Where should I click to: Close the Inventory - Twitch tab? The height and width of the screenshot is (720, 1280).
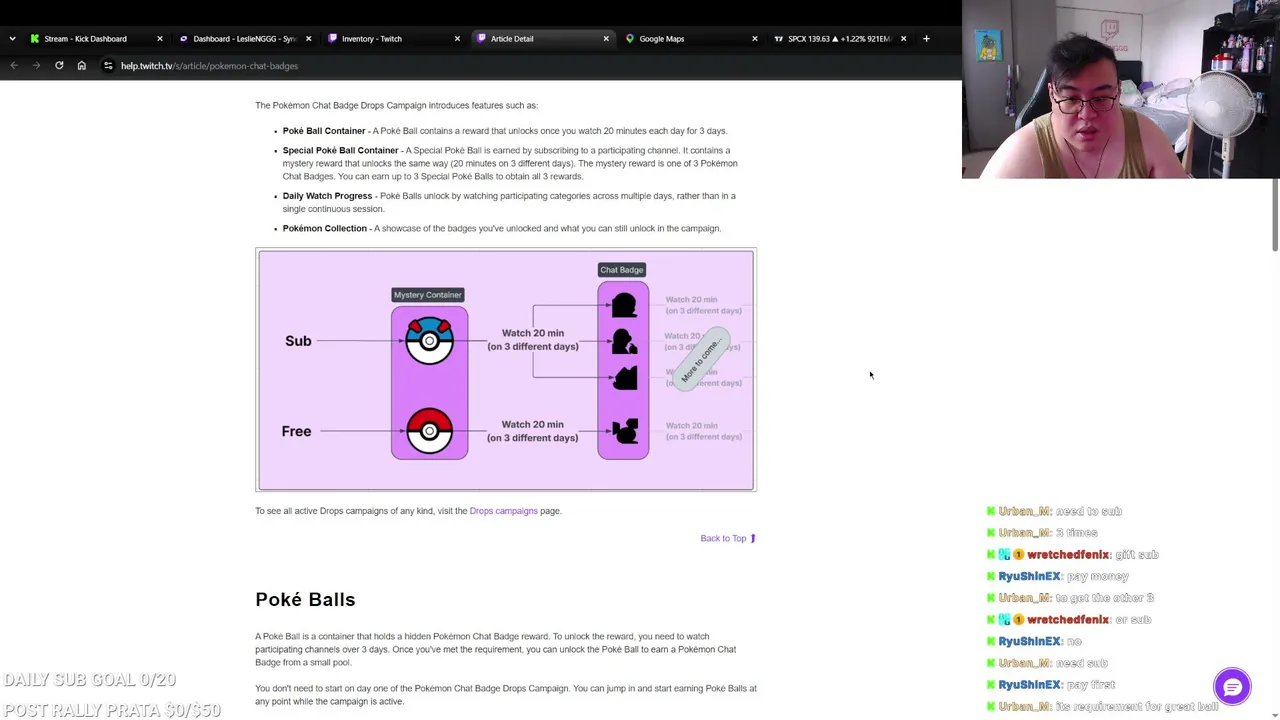[457, 39]
